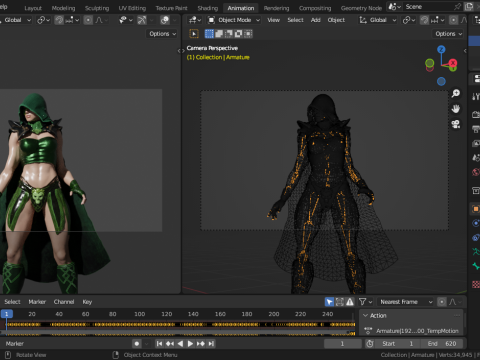
Task: Toggle snapping magnet in right viewport header
Action: [x=424, y=20]
